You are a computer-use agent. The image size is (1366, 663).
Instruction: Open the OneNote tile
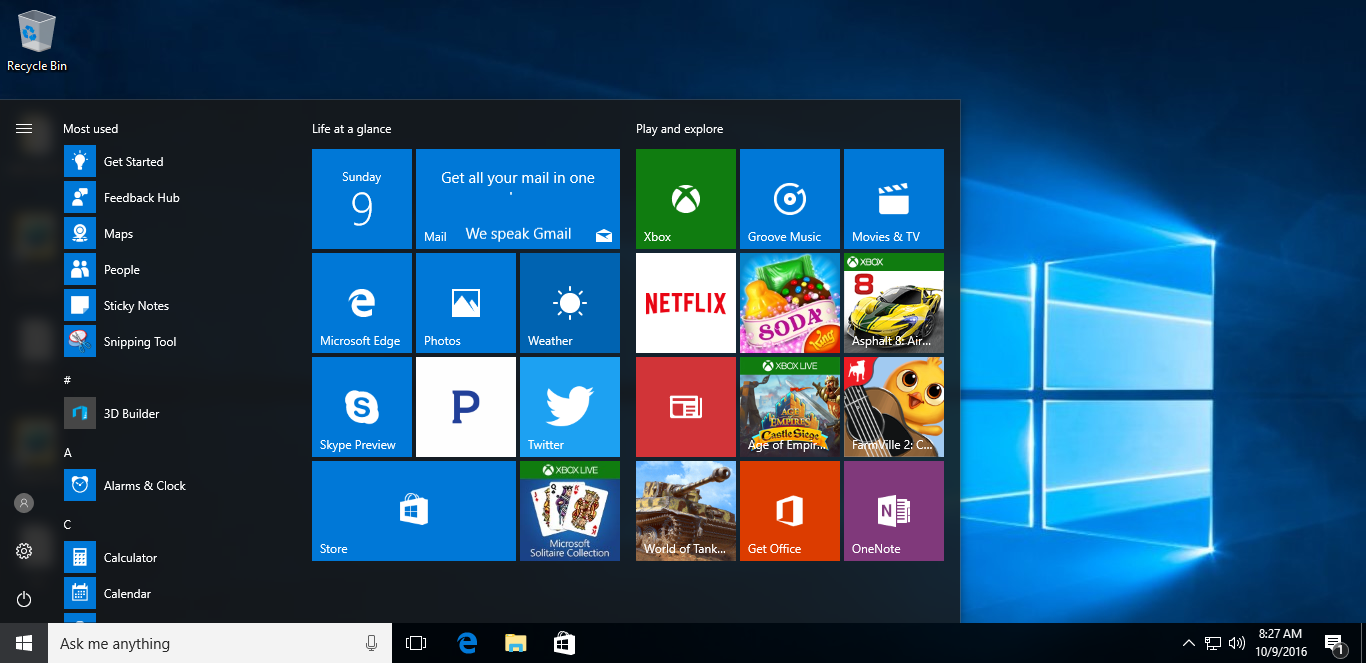click(894, 511)
